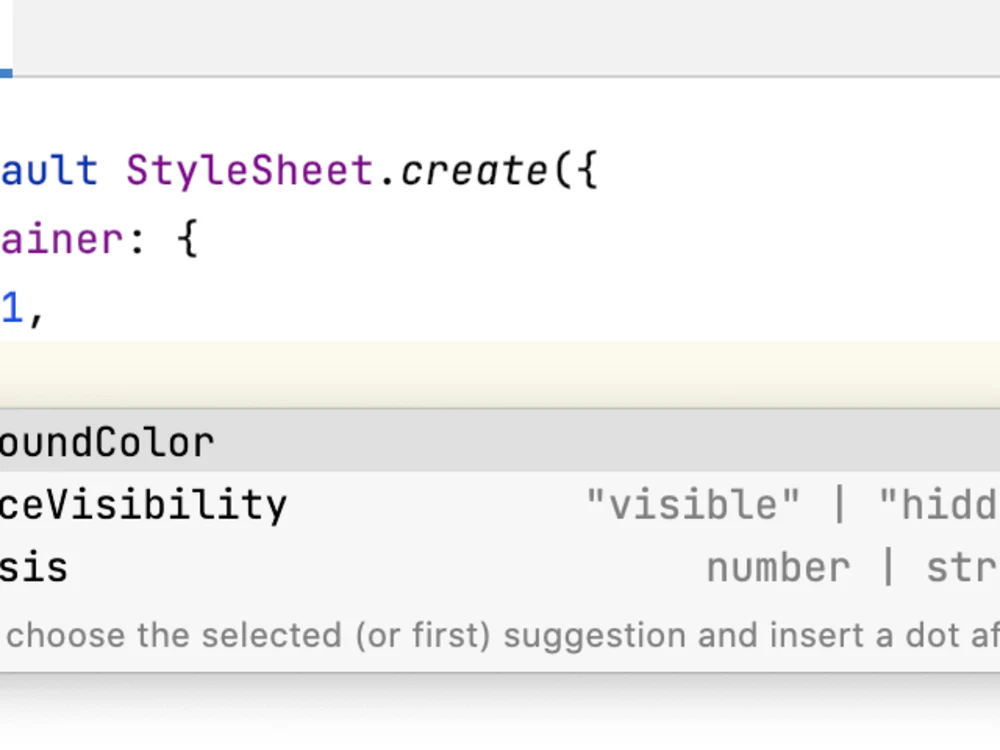This screenshot has width=1000, height=750.
Task: Click the italic create method name
Action: click(474, 171)
